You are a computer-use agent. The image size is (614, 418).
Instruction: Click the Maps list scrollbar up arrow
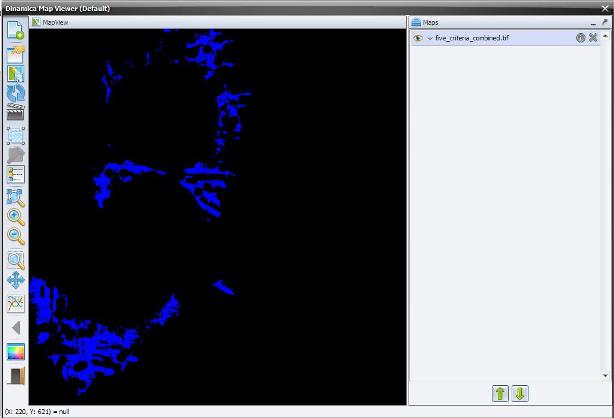[605, 36]
